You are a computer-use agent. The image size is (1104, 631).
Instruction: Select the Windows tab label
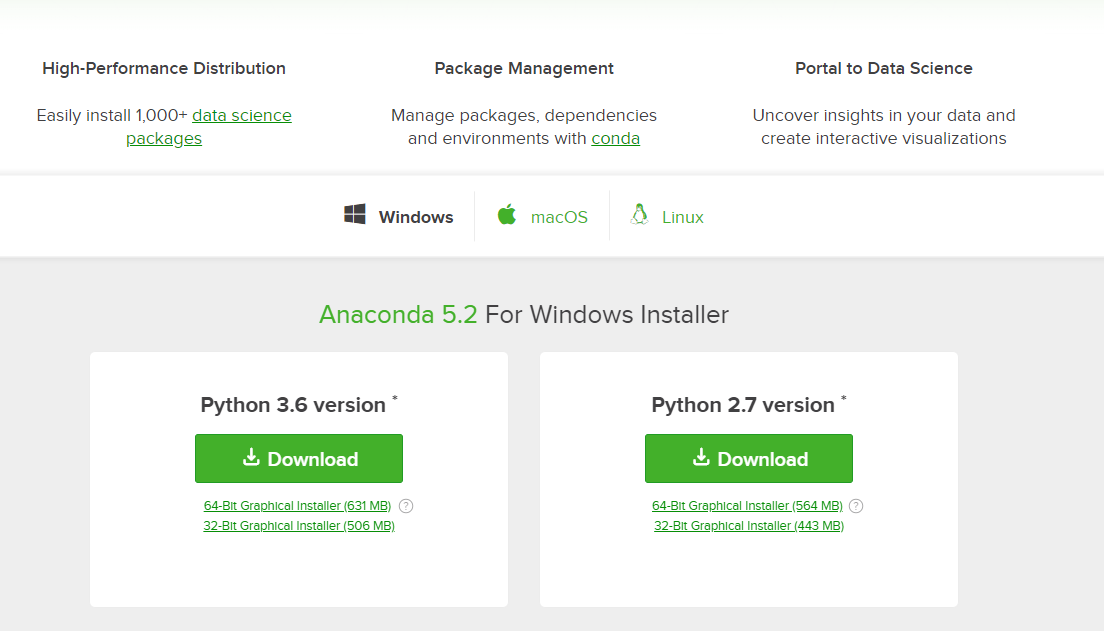[415, 217]
